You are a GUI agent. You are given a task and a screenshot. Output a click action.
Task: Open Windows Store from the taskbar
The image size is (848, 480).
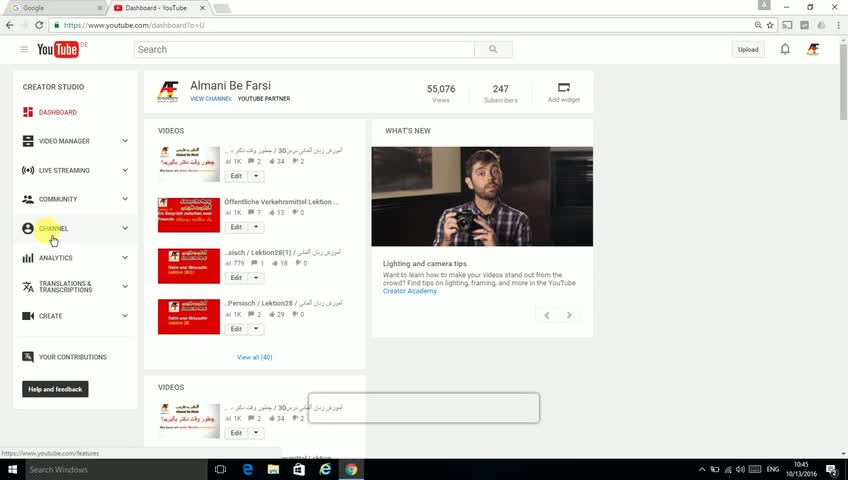click(299, 469)
